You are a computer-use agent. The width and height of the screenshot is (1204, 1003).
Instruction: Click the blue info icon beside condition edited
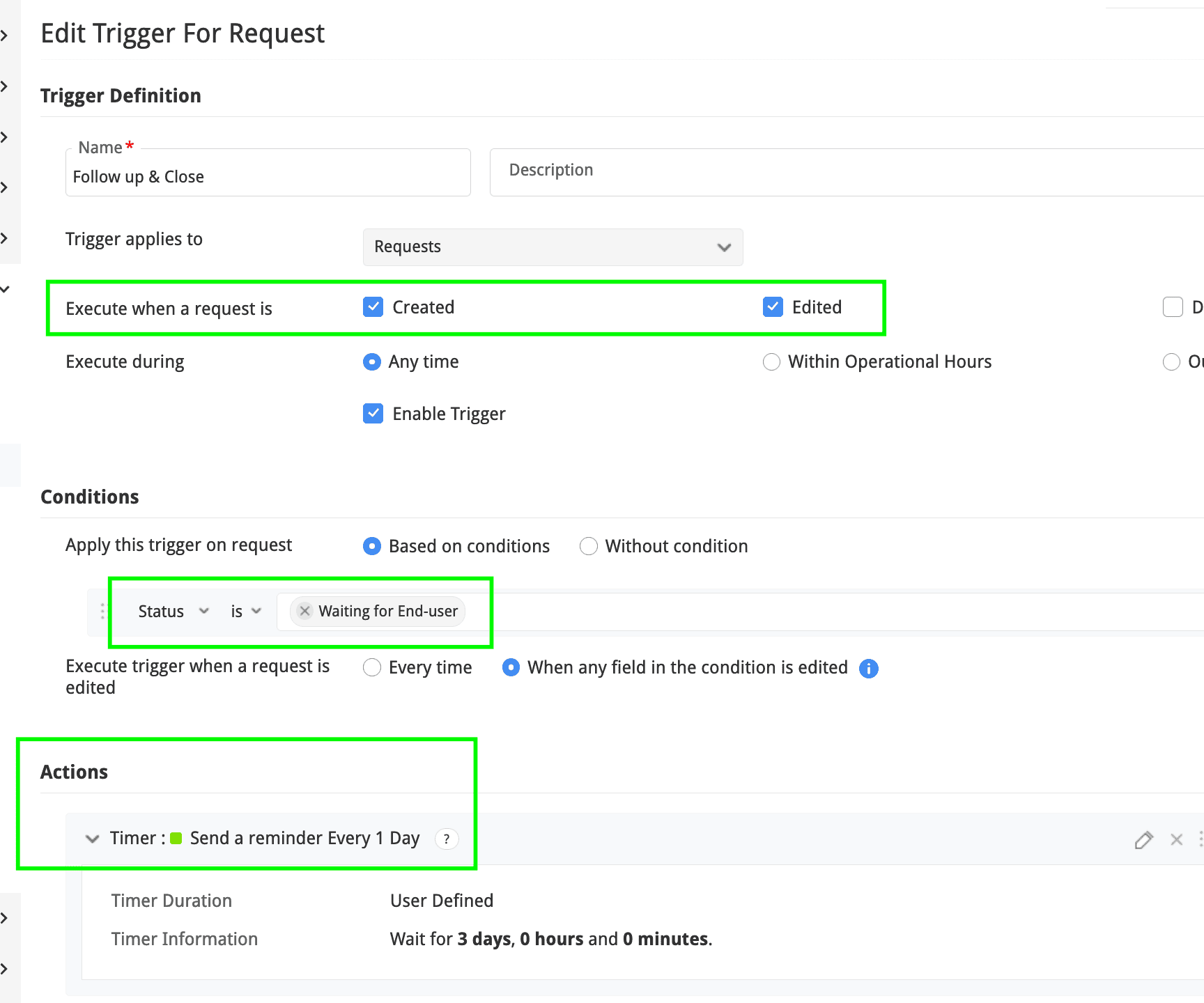(x=869, y=669)
